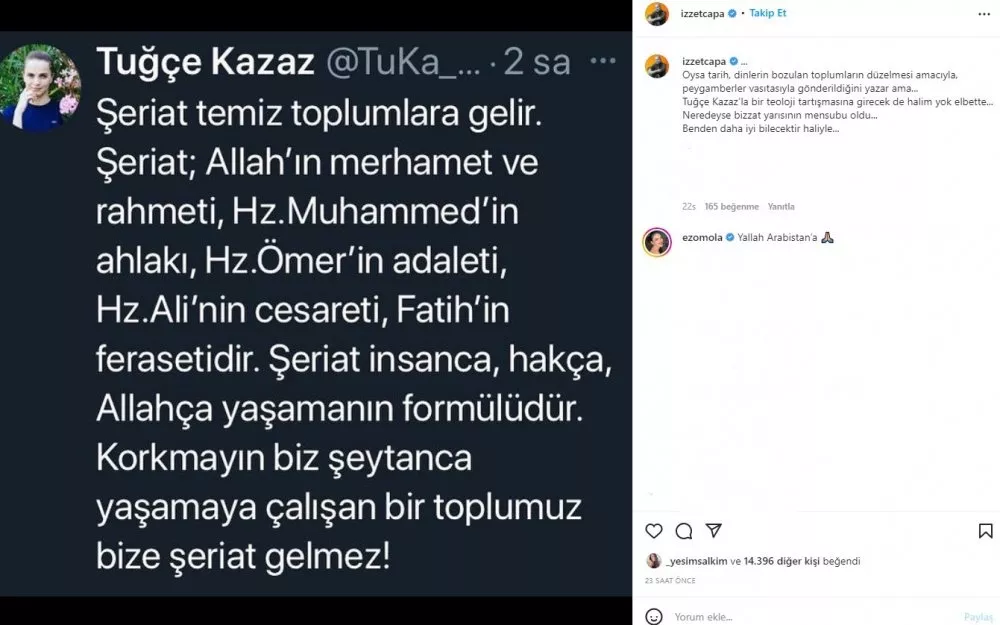Click the Yorum ekle comment field
1000x625 pixels.
point(816,617)
